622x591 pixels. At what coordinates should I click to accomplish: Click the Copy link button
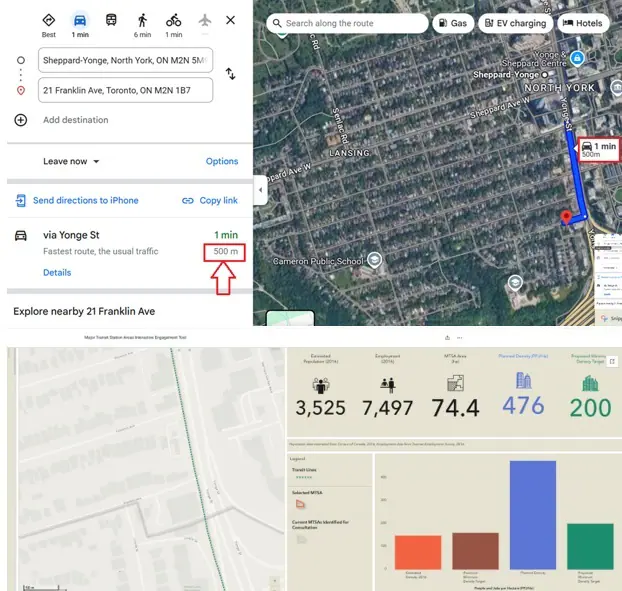[x=210, y=200]
